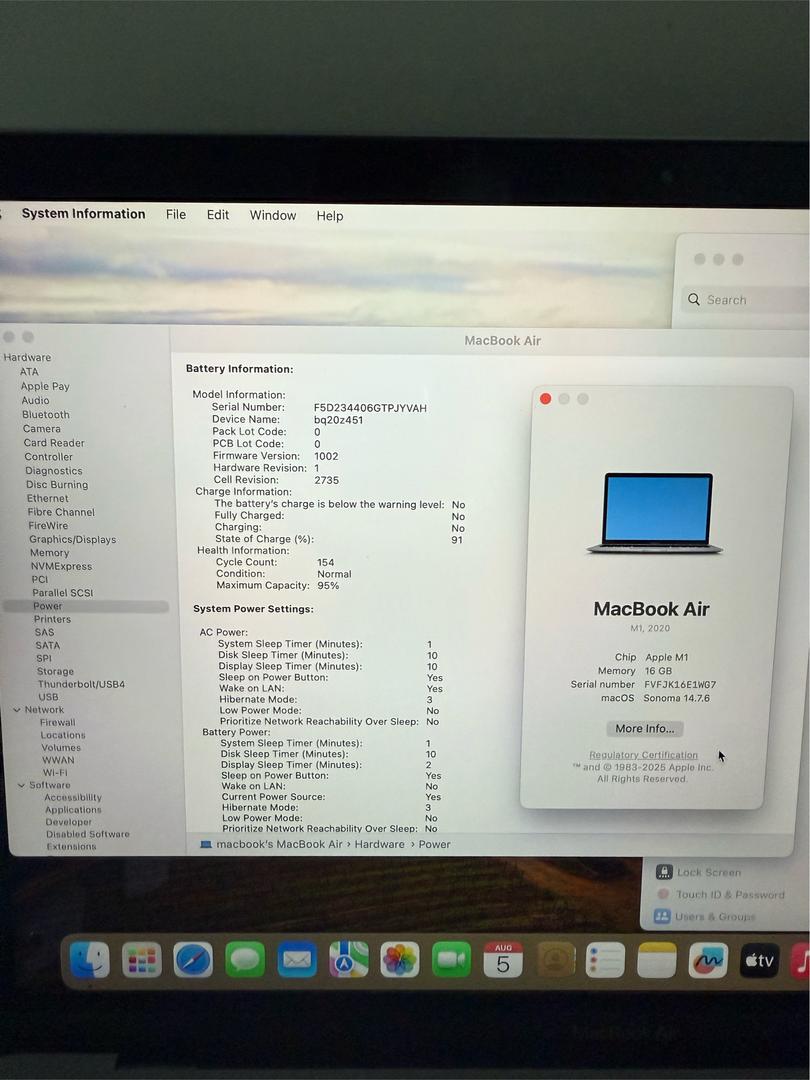810x1080 pixels.
Task: Open Maps app in Dock
Action: [x=349, y=959]
